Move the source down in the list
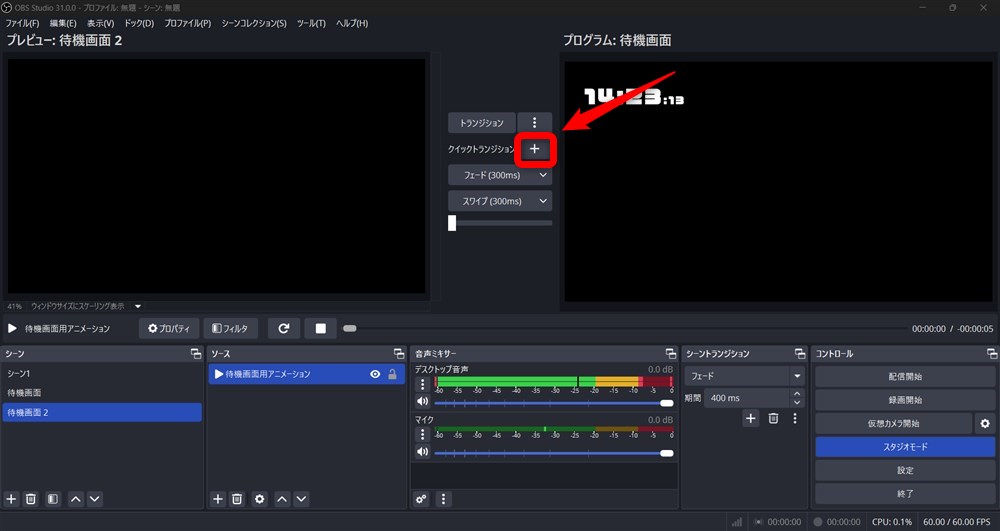Image resolution: width=1000 pixels, height=531 pixels. [302, 498]
